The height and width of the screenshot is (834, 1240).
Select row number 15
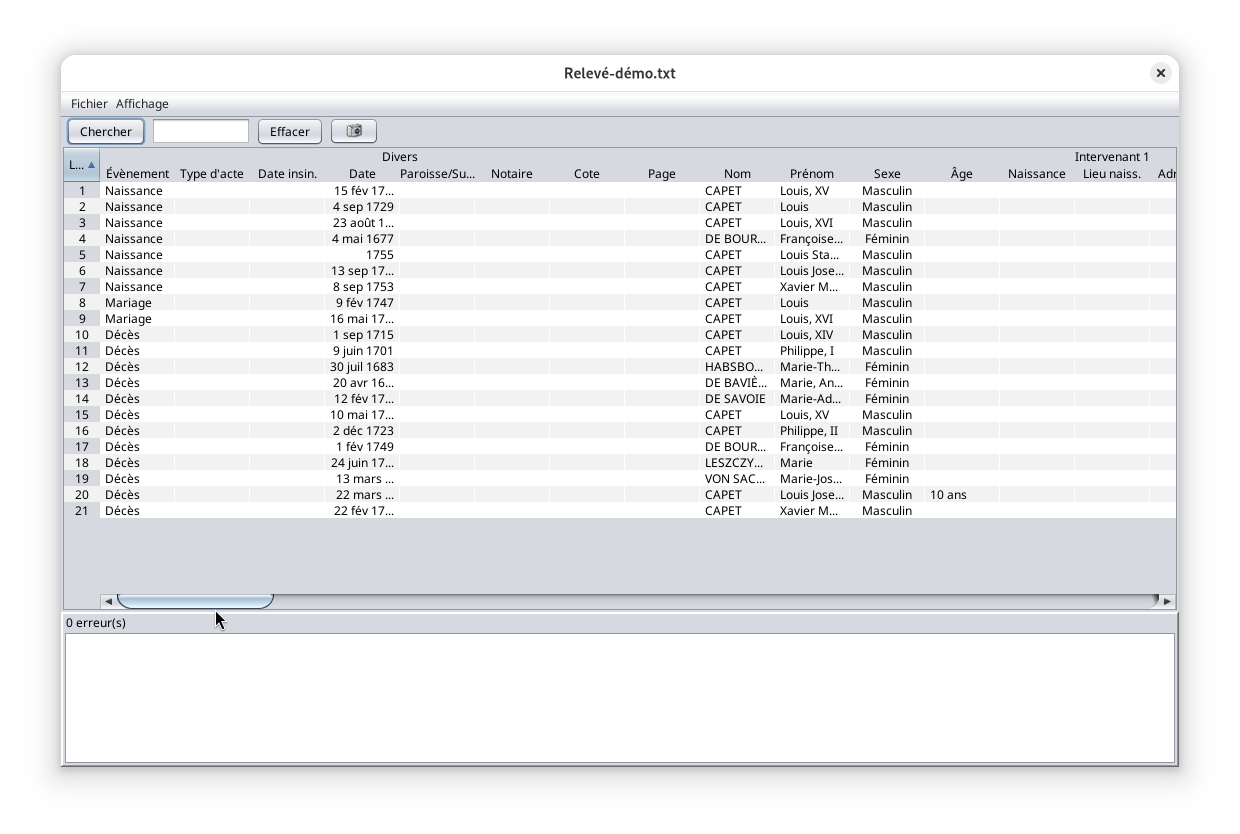[82, 415]
